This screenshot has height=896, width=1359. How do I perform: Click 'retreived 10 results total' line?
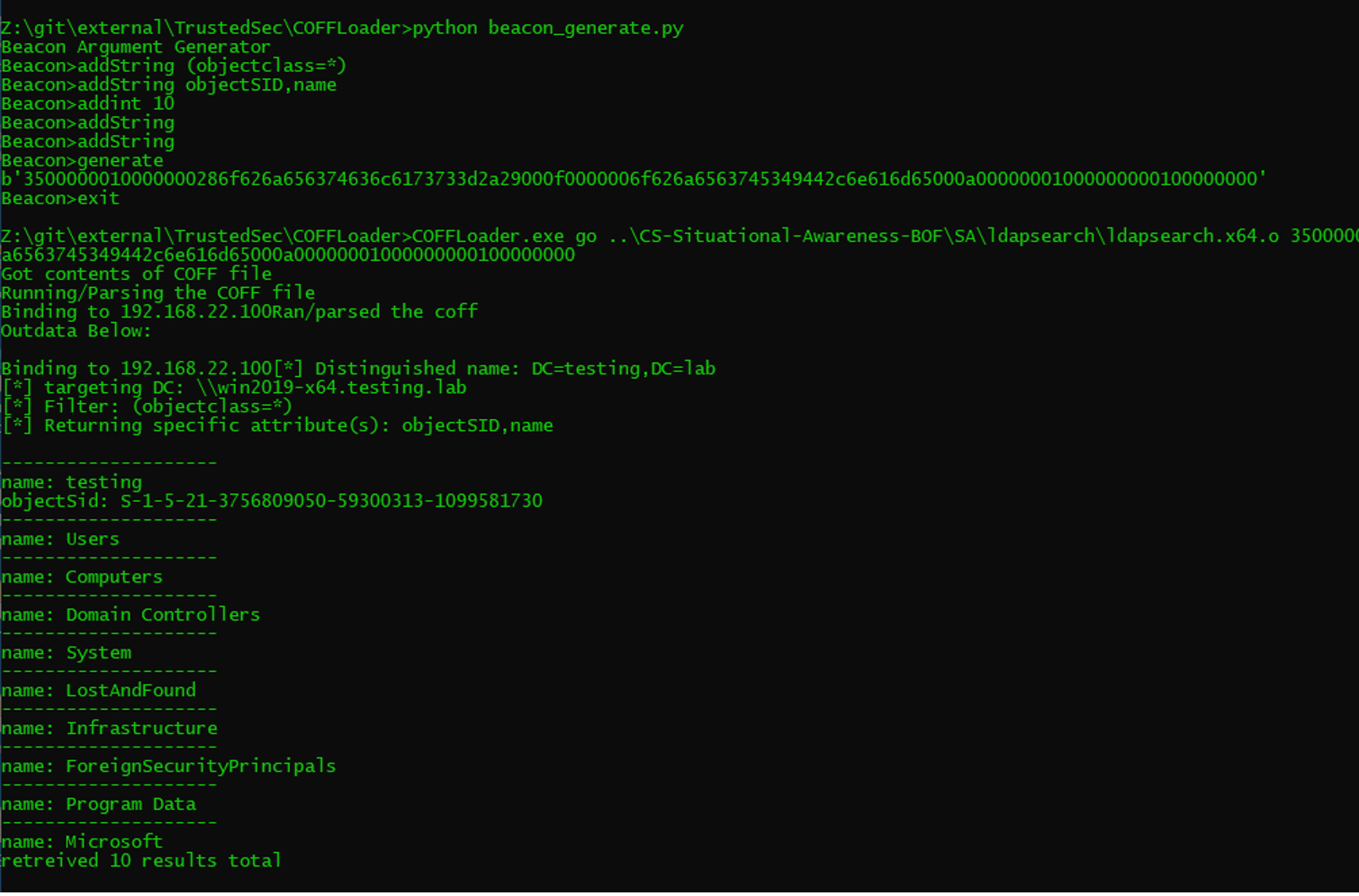[141, 860]
